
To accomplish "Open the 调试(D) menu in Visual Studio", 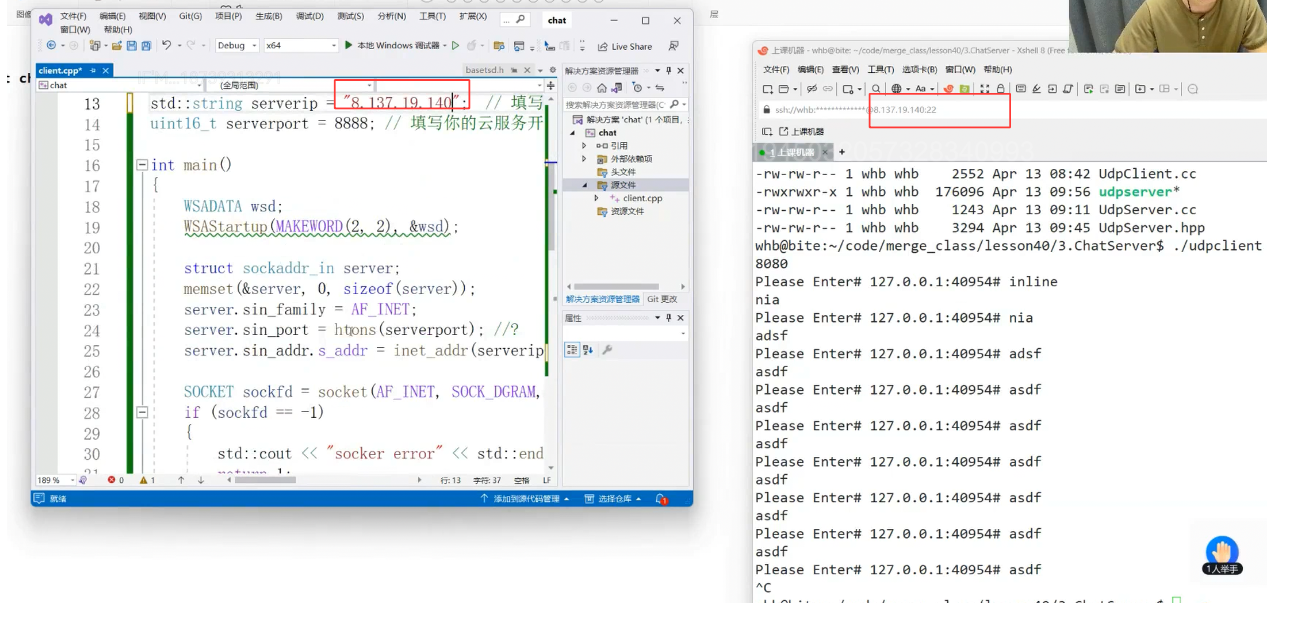I will point(309,17).
